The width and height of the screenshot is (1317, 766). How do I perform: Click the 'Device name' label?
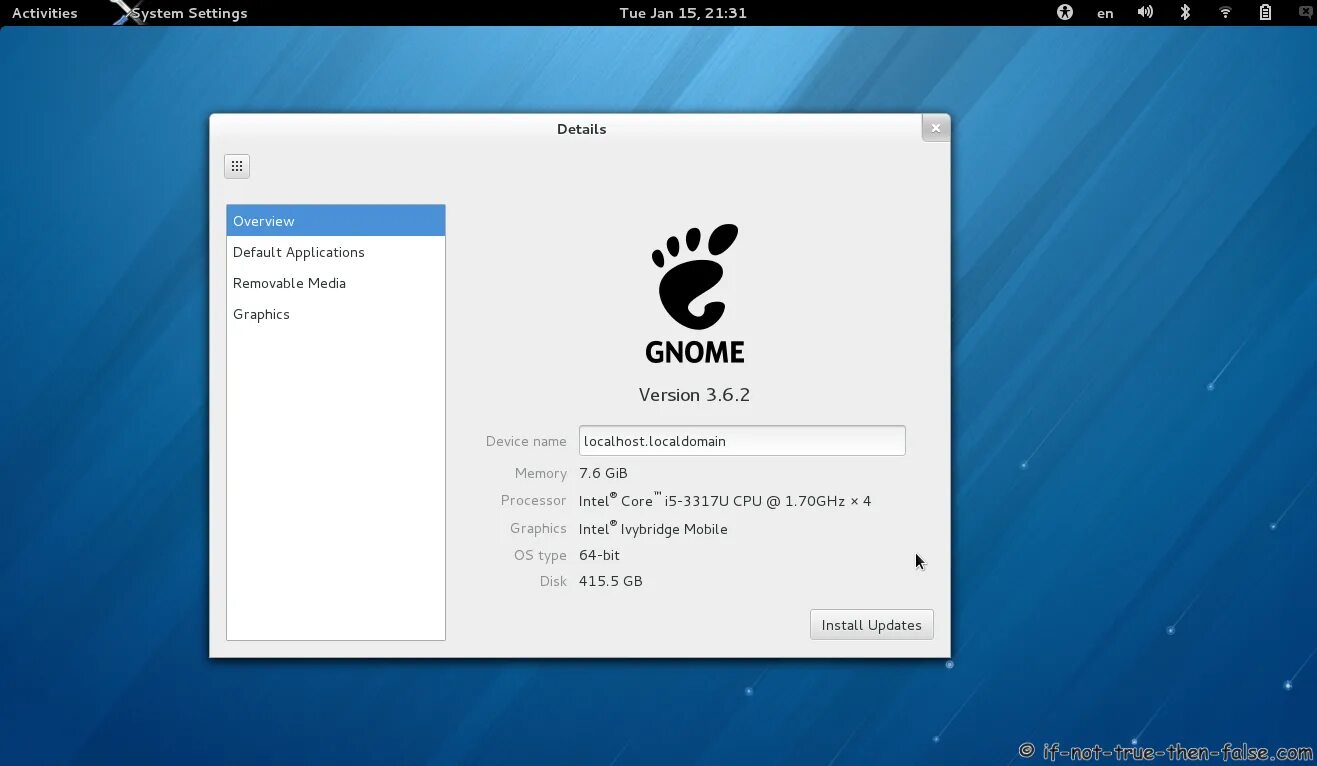coord(526,441)
